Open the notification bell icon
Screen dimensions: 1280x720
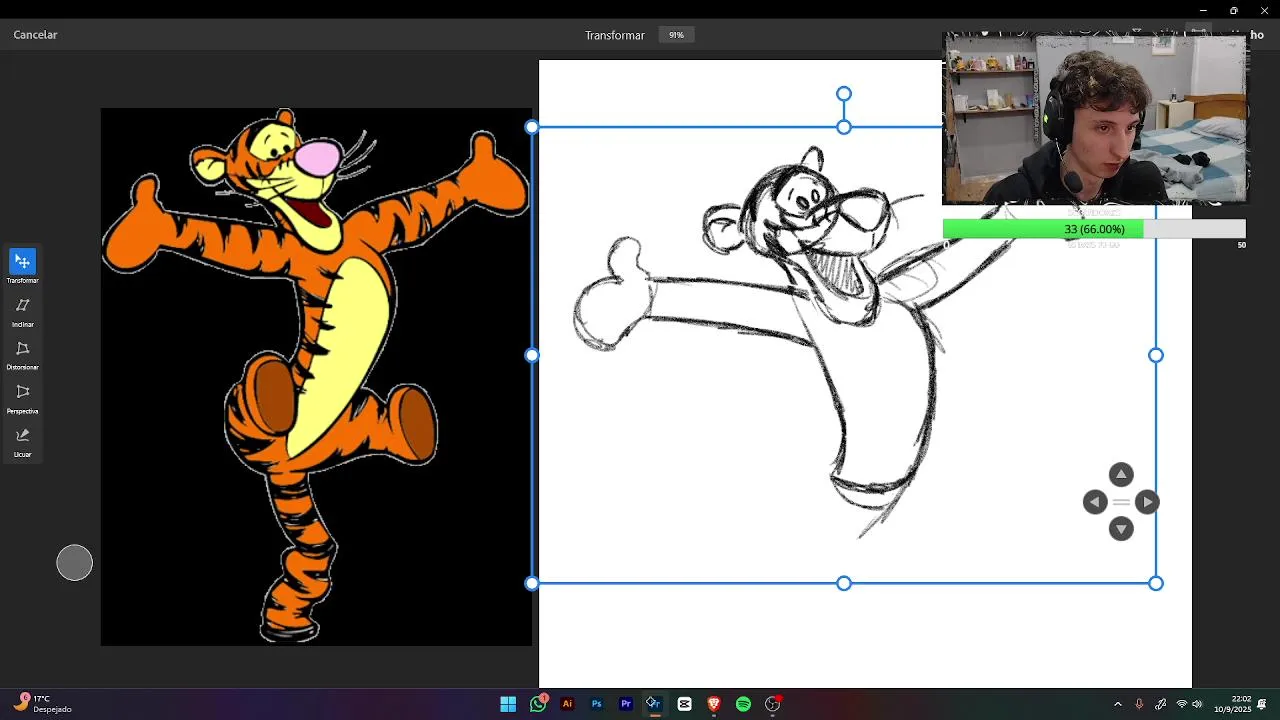tap(1263, 704)
